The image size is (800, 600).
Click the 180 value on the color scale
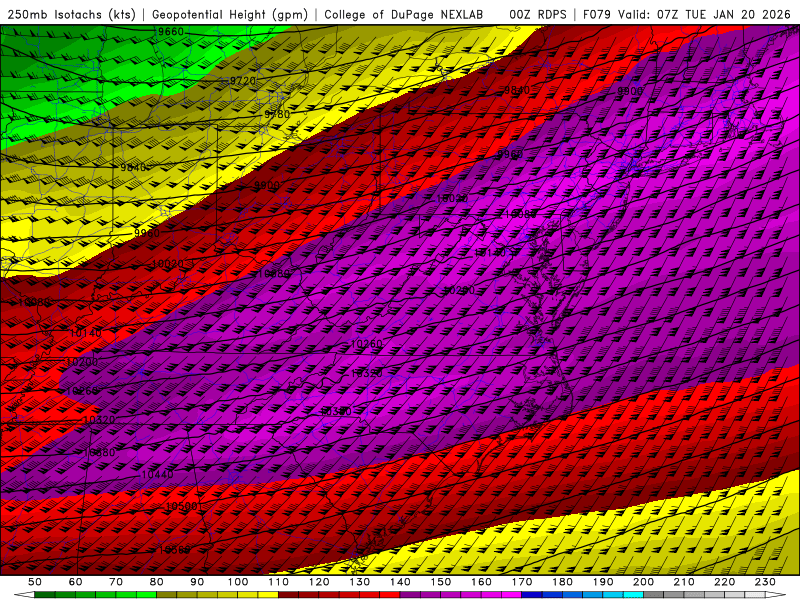click(562, 582)
